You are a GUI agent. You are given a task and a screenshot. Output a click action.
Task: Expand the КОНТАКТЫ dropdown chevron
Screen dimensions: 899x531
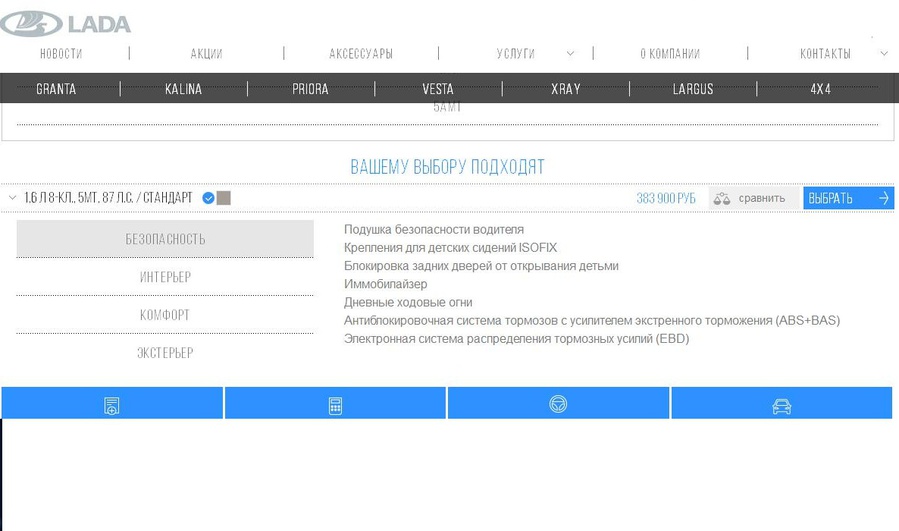coord(884,53)
